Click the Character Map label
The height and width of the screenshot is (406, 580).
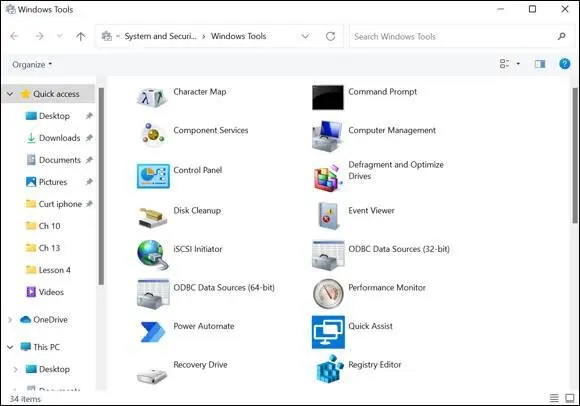[x=200, y=92]
